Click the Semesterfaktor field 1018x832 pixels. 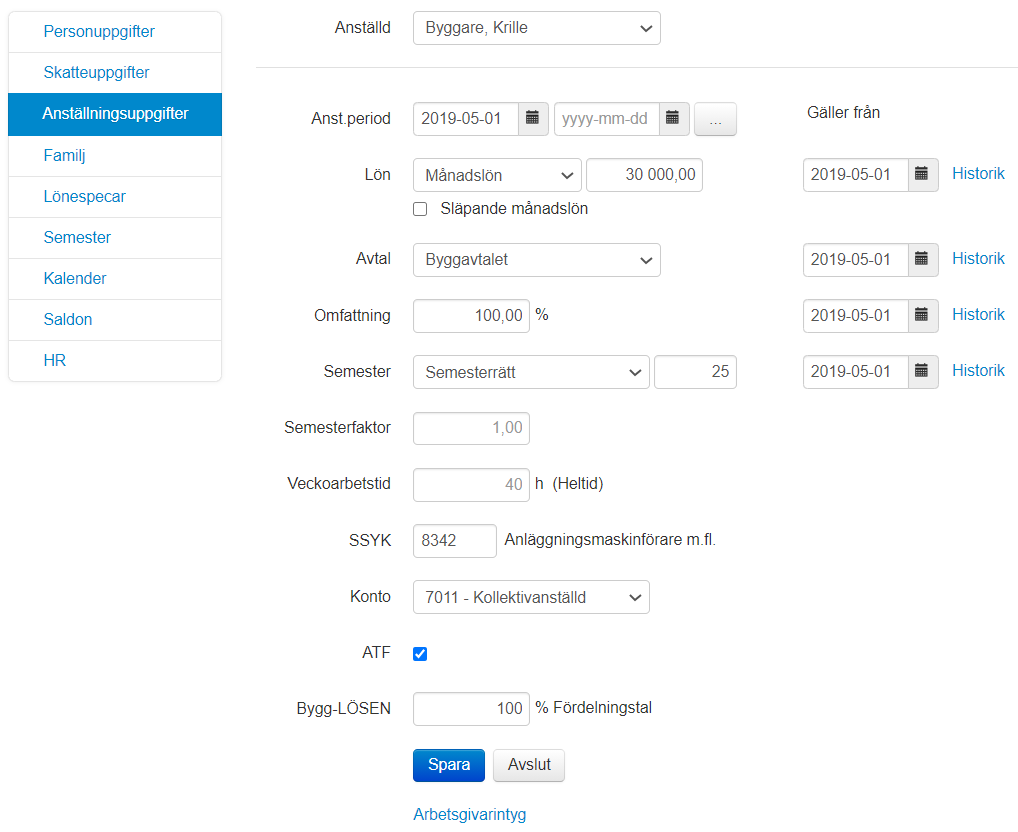click(471, 428)
